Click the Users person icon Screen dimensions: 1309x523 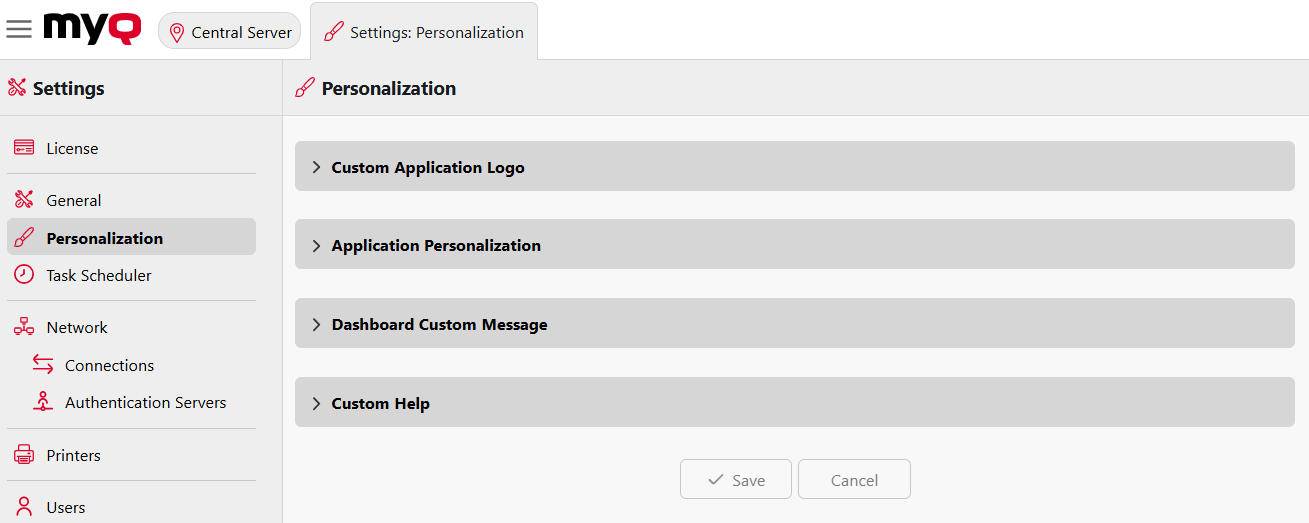pos(24,507)
